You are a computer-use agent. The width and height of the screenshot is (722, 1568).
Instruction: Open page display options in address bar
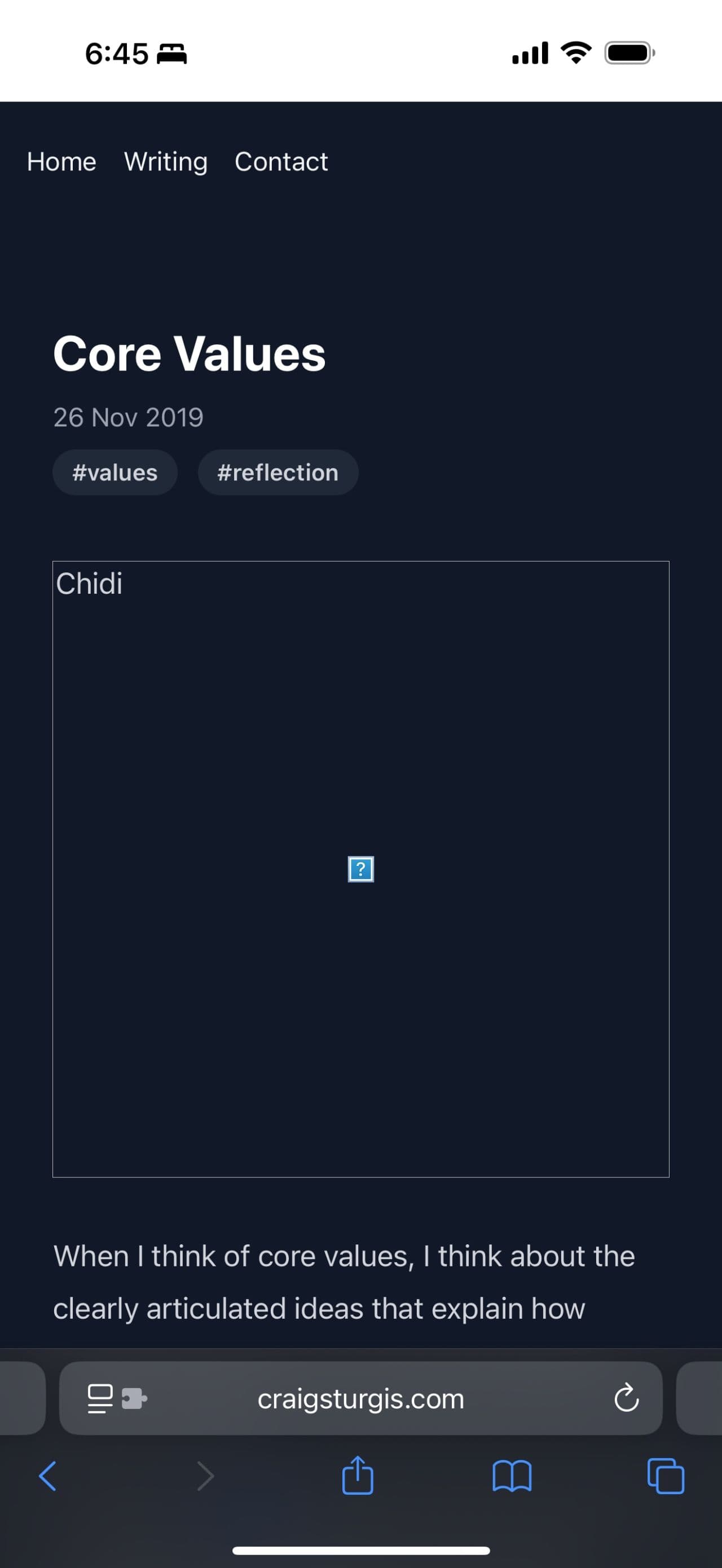(99, 1398)
